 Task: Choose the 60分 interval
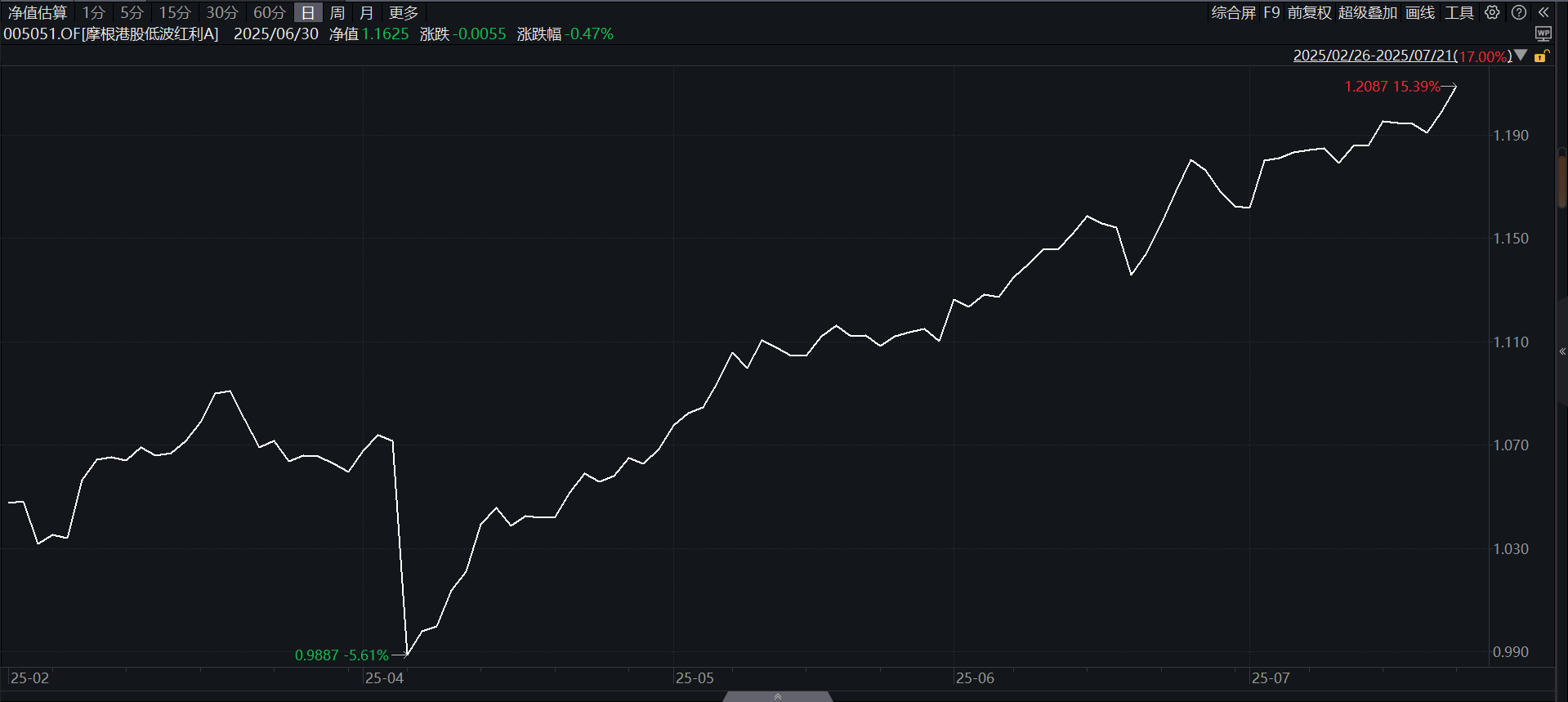[x=270, y=13]
